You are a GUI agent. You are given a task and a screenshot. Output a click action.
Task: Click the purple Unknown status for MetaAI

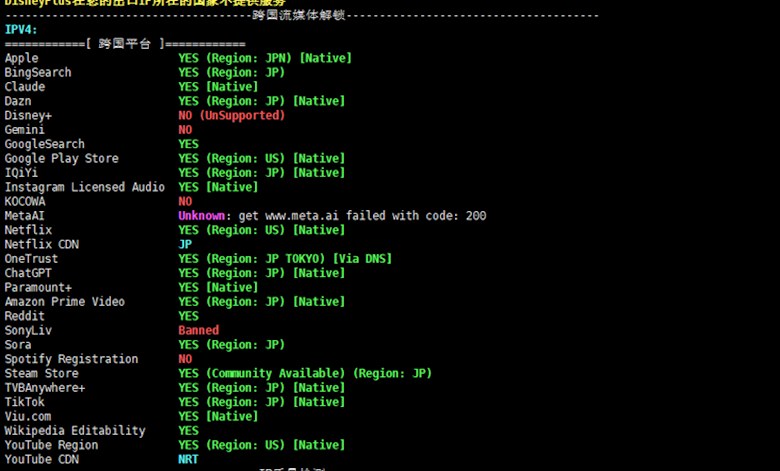click(202, 216)
